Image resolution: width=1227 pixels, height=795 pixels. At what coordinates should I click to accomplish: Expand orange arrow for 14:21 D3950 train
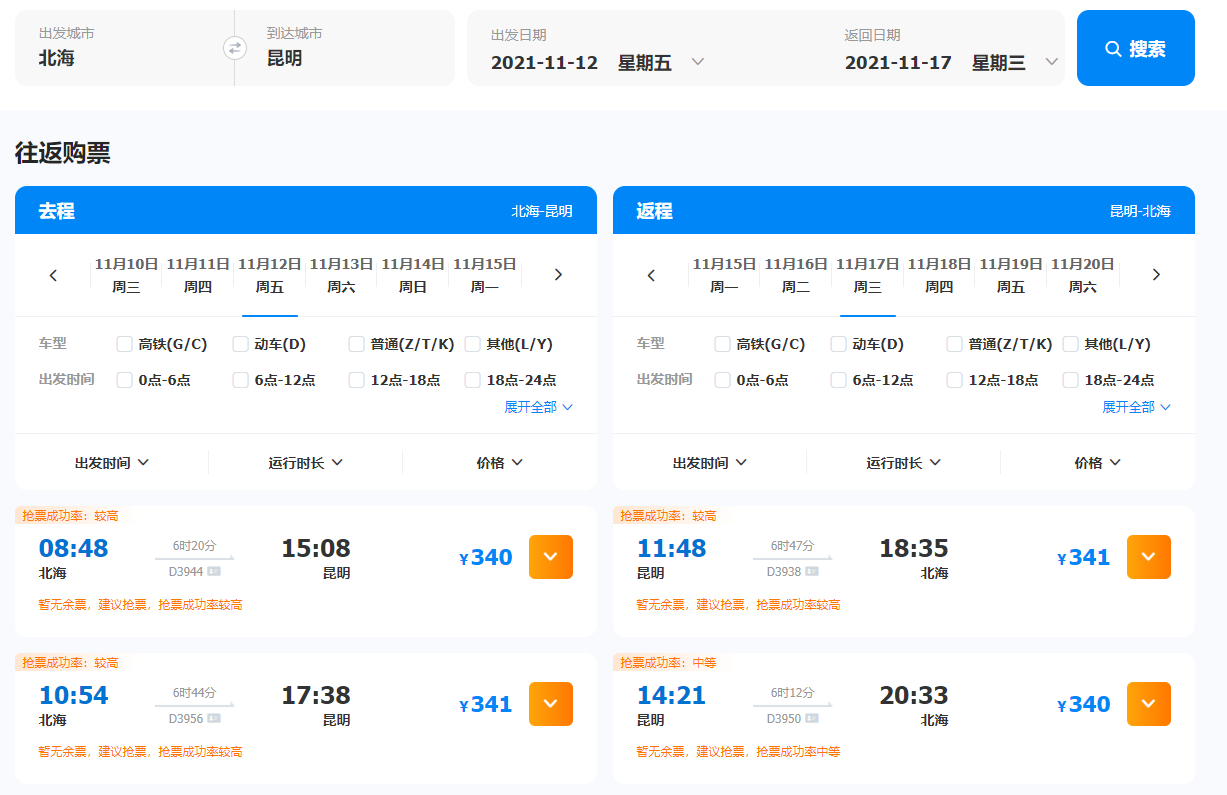click(1148, 704)
